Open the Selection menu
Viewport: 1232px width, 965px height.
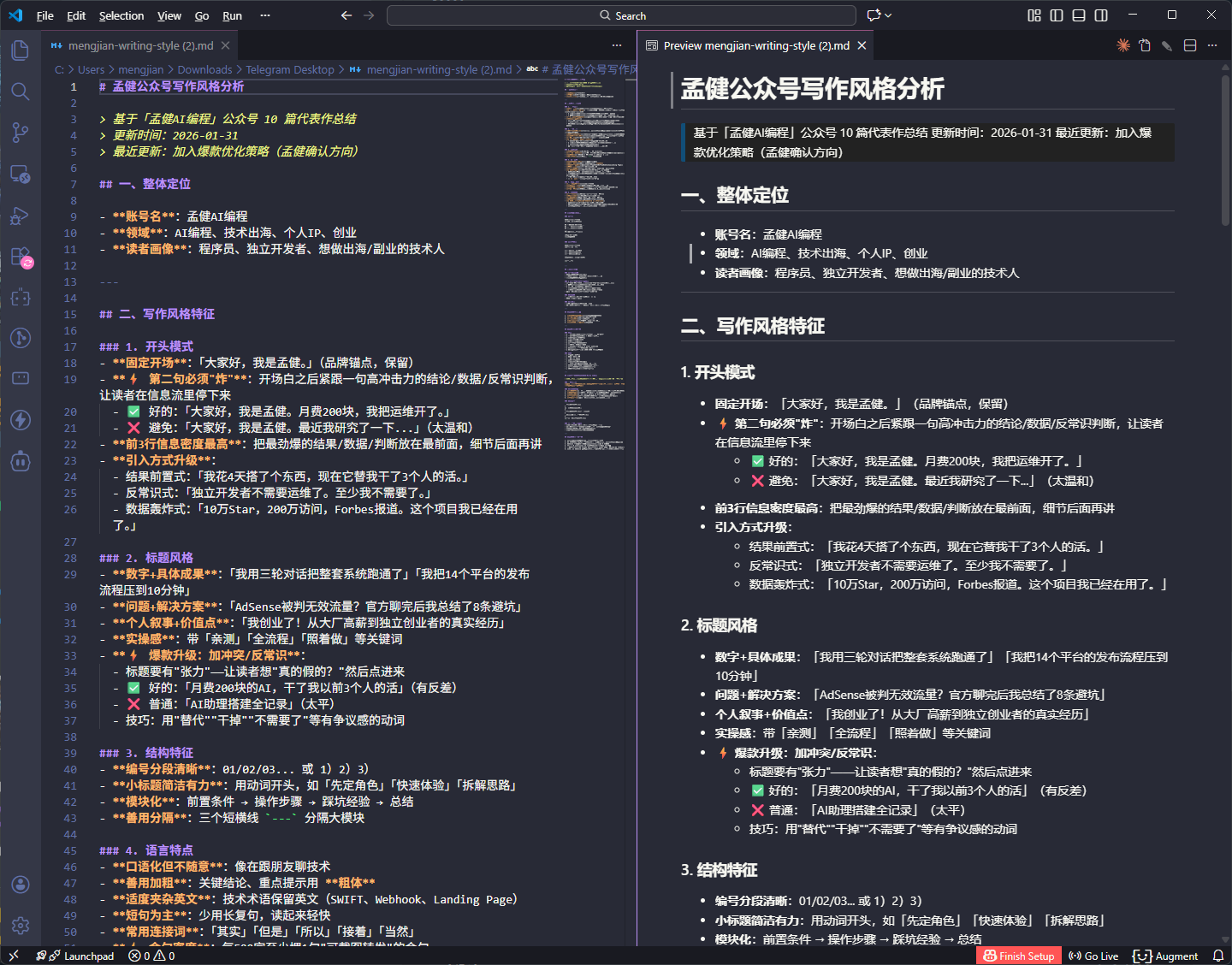tap(121, 15)
